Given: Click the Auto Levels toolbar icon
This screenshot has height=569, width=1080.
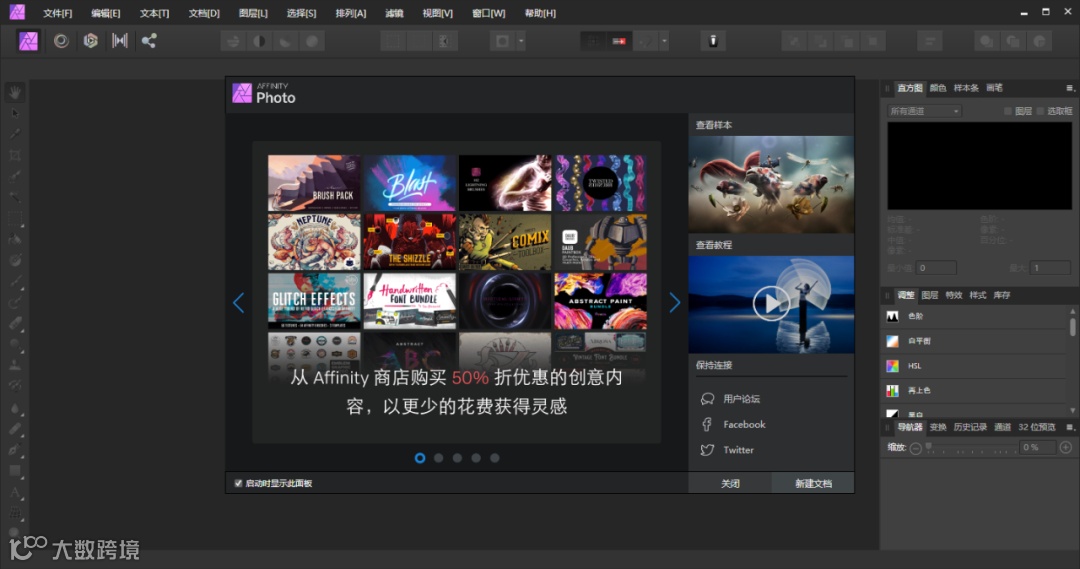Looking at the screenshot, I should [x=233, y=42].
